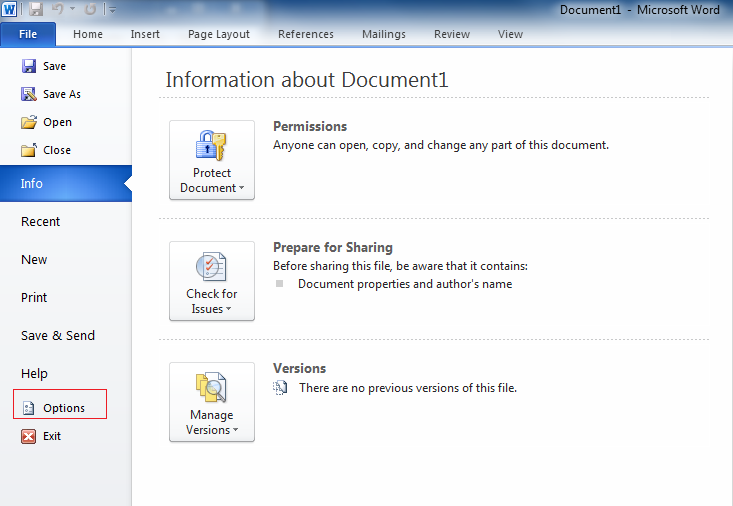Open Save & Send options

click(58, 335)
